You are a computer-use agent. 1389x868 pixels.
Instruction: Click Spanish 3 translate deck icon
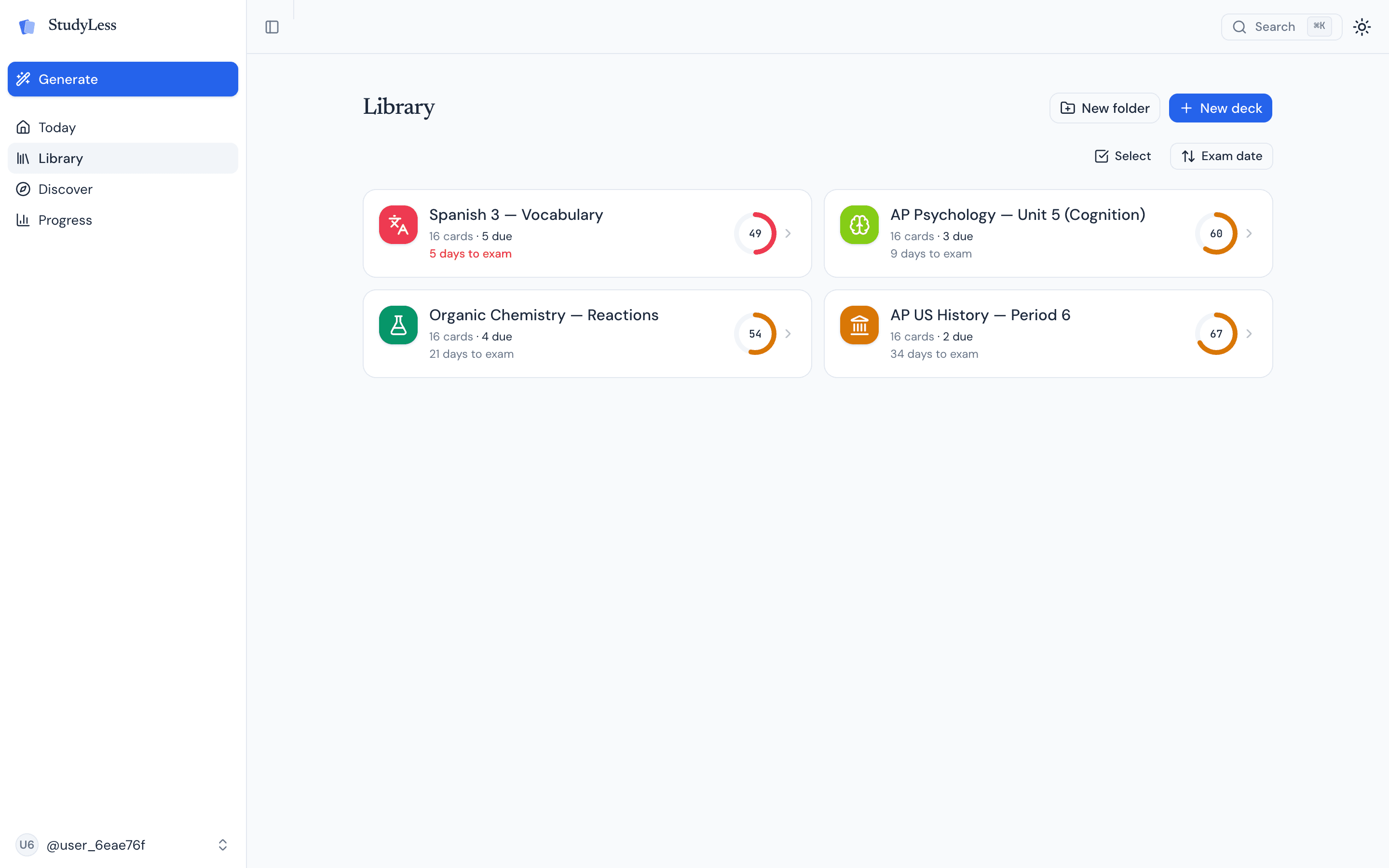point(398,225)
